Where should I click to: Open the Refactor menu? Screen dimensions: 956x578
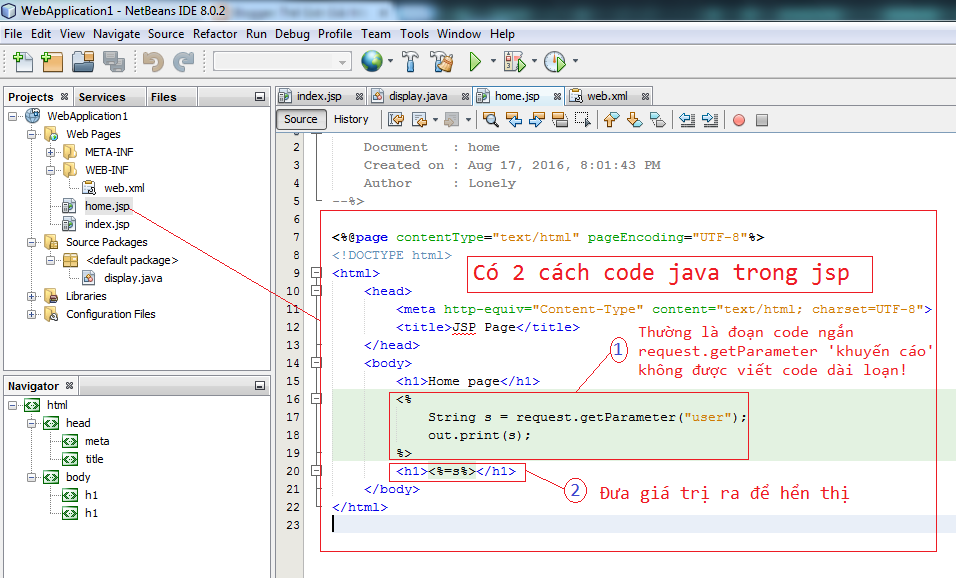click(x=214, y=33)
